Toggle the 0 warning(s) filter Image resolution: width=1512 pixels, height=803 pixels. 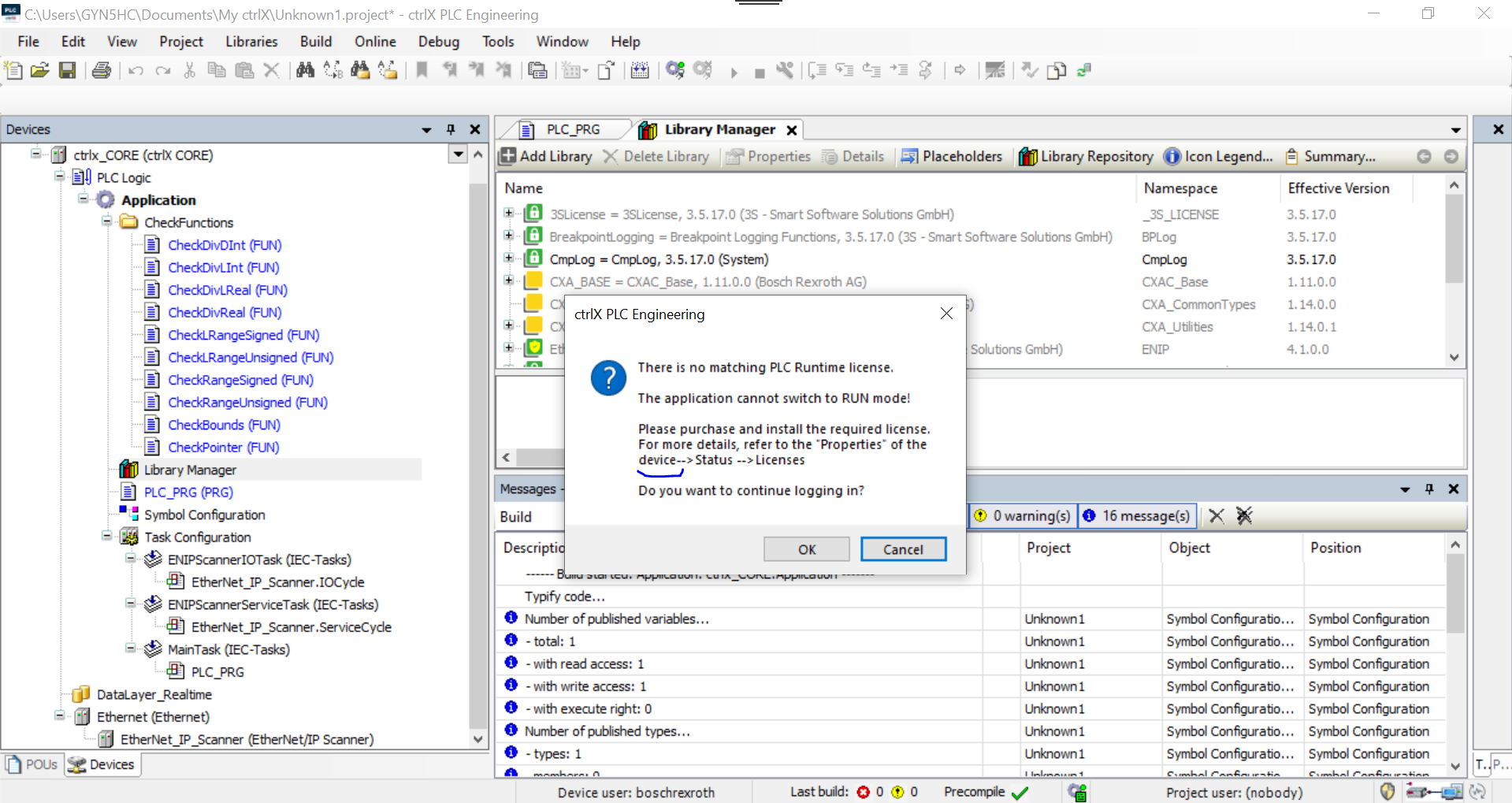point(1023,515)
